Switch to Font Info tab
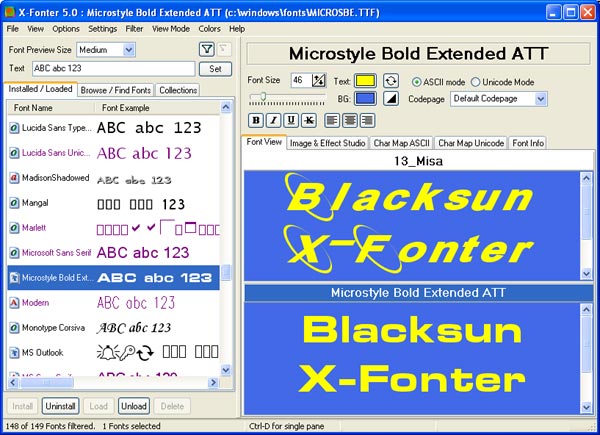The width and height of the screenshot is (600, 435). tap(528, 143)
